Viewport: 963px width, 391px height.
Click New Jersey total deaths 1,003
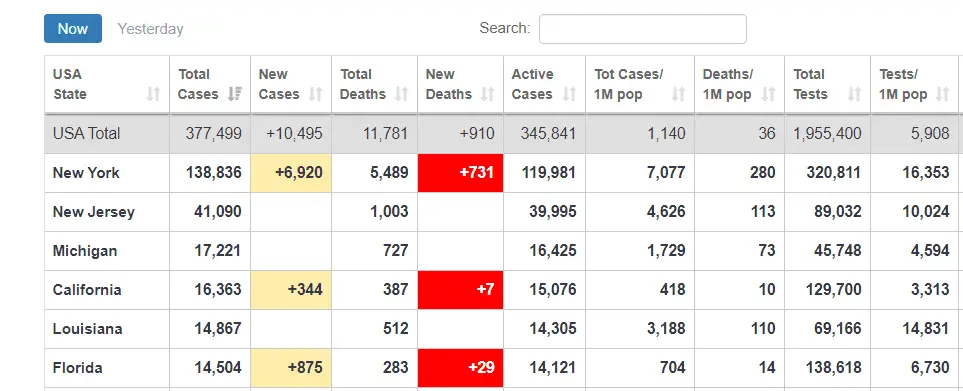click(x=388, y=212)
